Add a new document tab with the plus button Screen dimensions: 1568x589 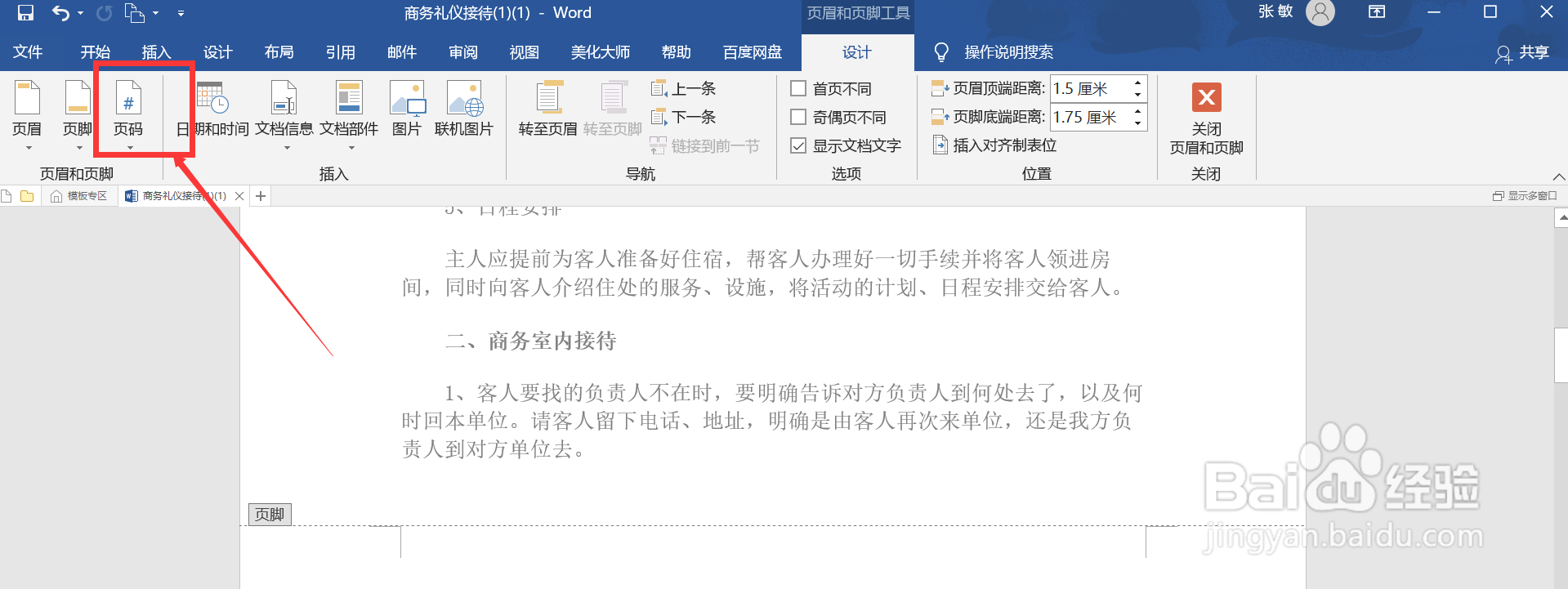pyautogui.click(x=261, y=196)
